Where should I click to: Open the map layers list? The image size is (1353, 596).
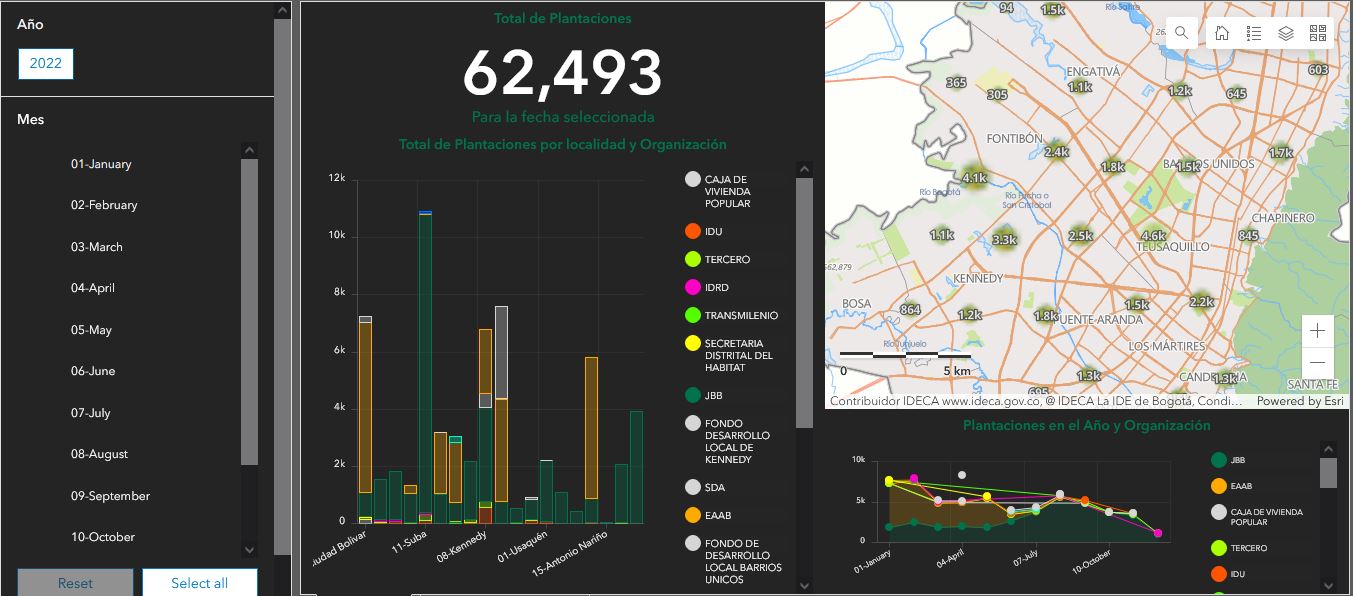click(1286, 33)
